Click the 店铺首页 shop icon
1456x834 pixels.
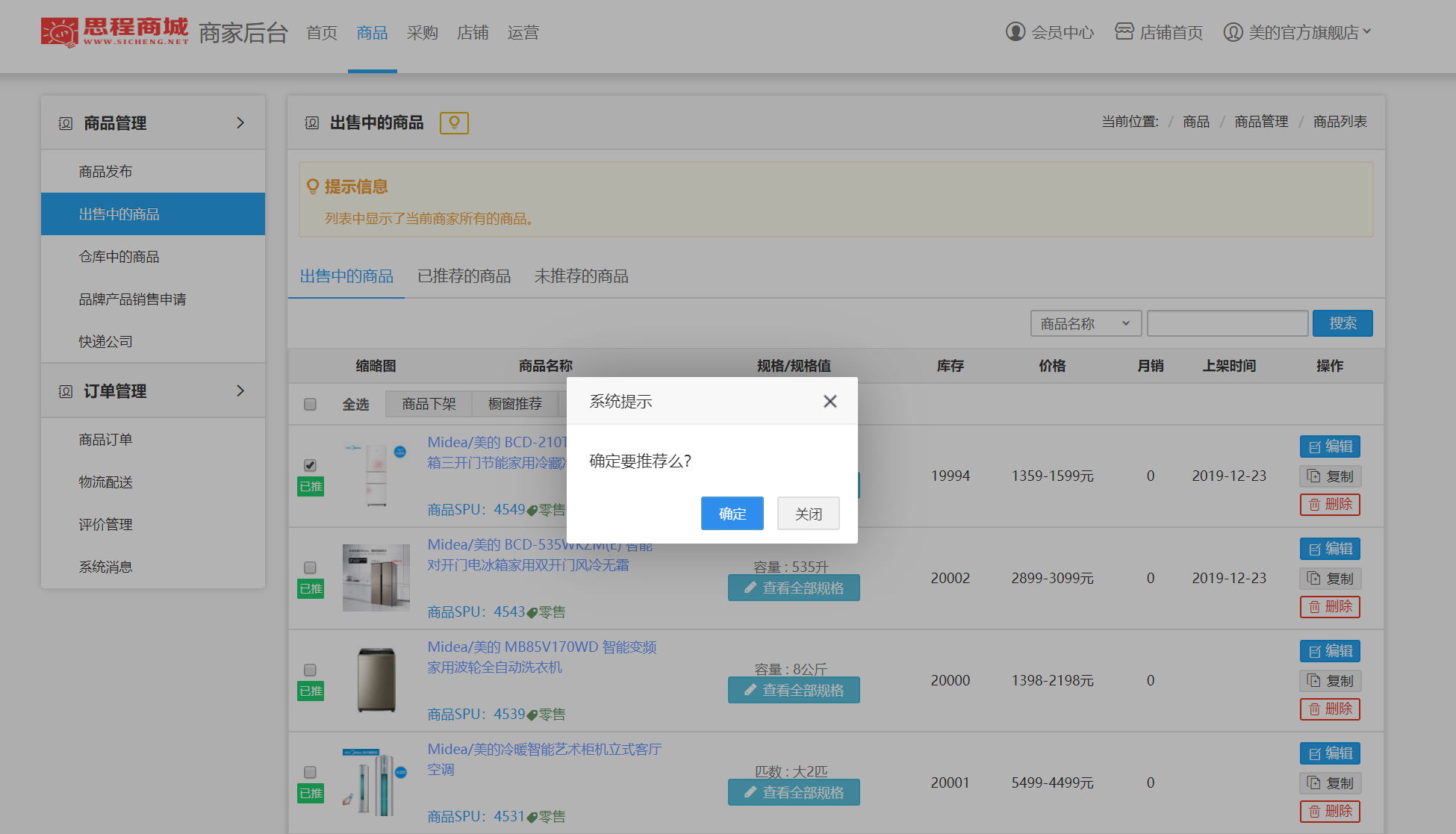click(x=1124, y=31)
